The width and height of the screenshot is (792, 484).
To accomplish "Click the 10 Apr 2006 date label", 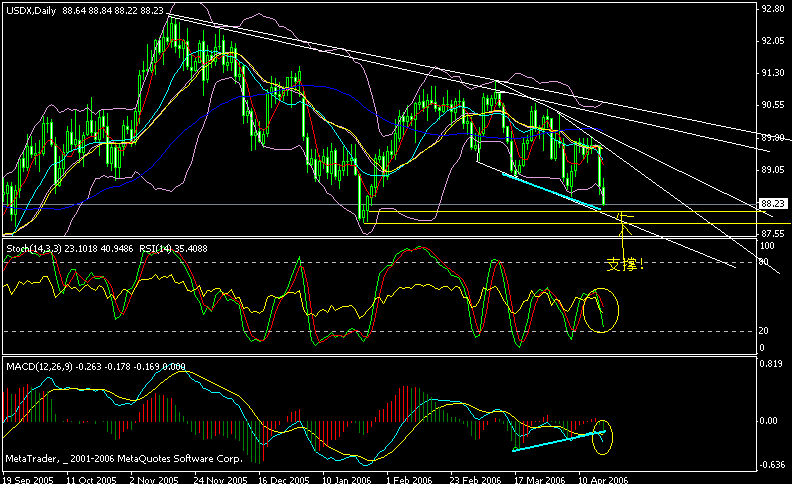I will pyautogui.click(x=603, y=479).
